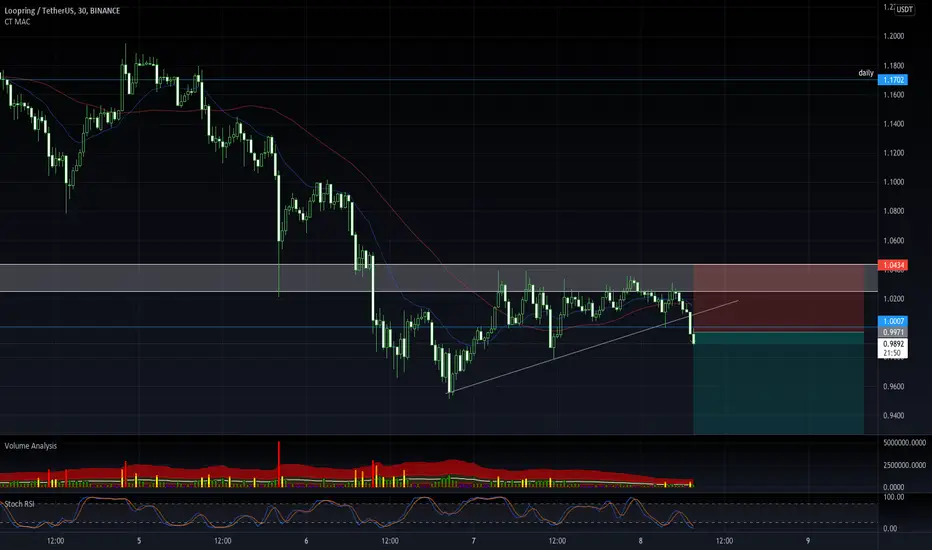This screenshot has width=932, height=550.
Task: Click the tallest red volume spike bar
Action: pos(279,464)
